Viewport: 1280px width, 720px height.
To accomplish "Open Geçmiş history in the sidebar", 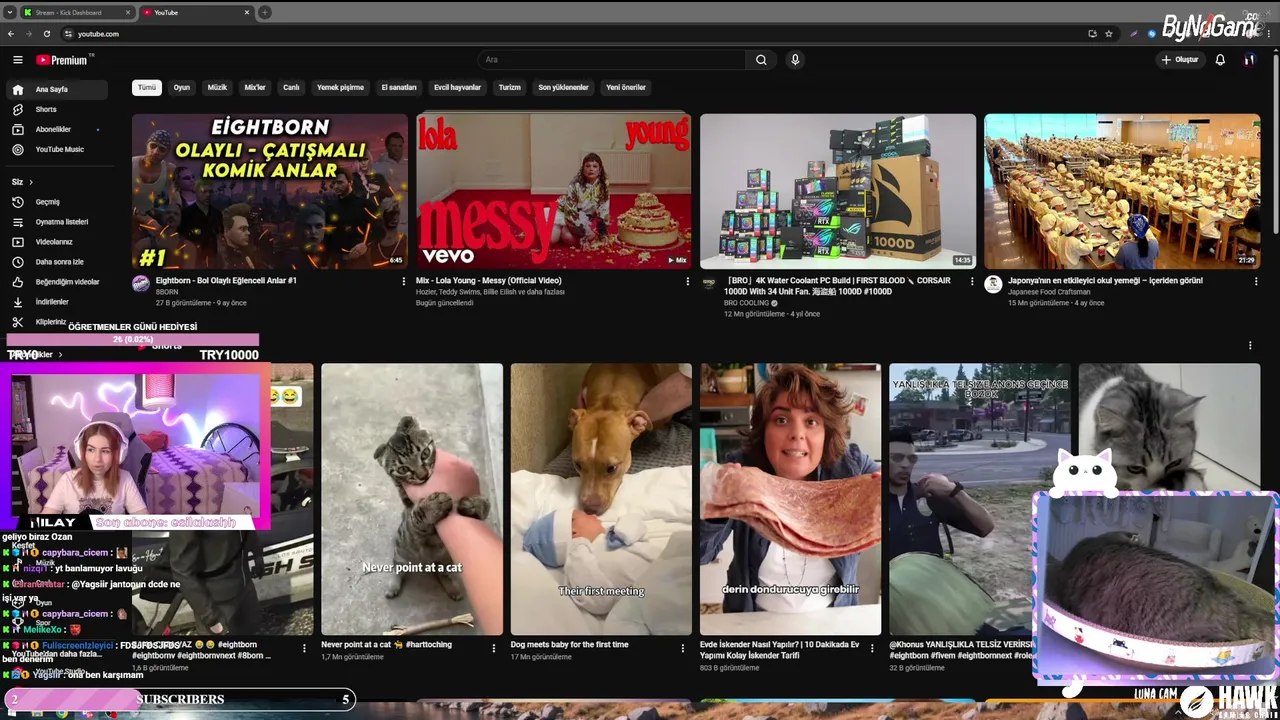I will pyautogui.click(x=55, y=202).
